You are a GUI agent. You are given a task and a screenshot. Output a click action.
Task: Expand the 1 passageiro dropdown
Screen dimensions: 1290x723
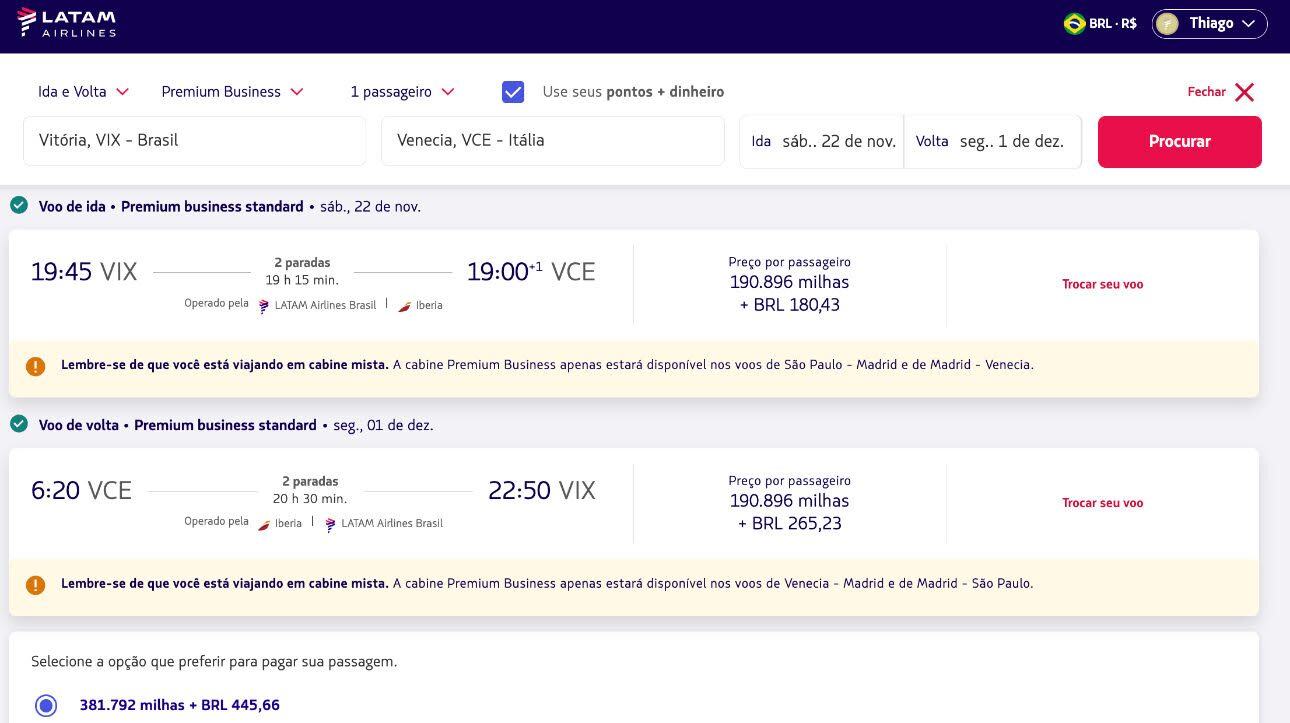(x=402, y=91)
